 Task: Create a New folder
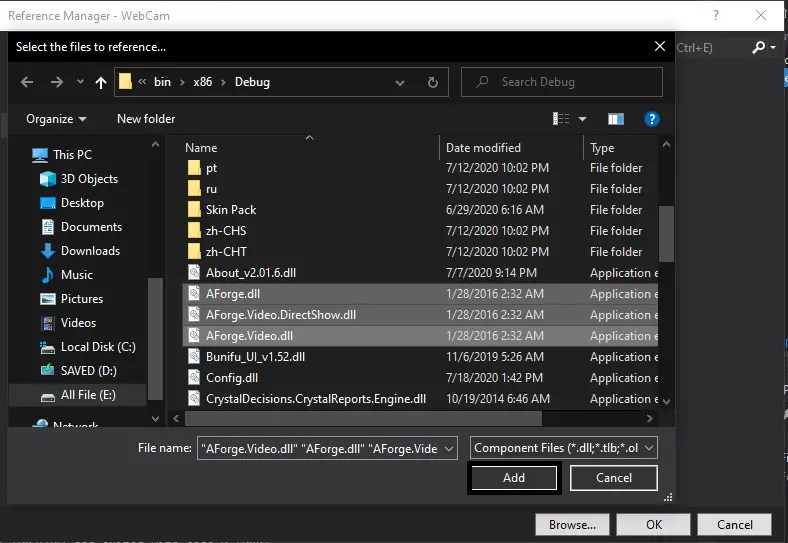(x=146, y=119)
